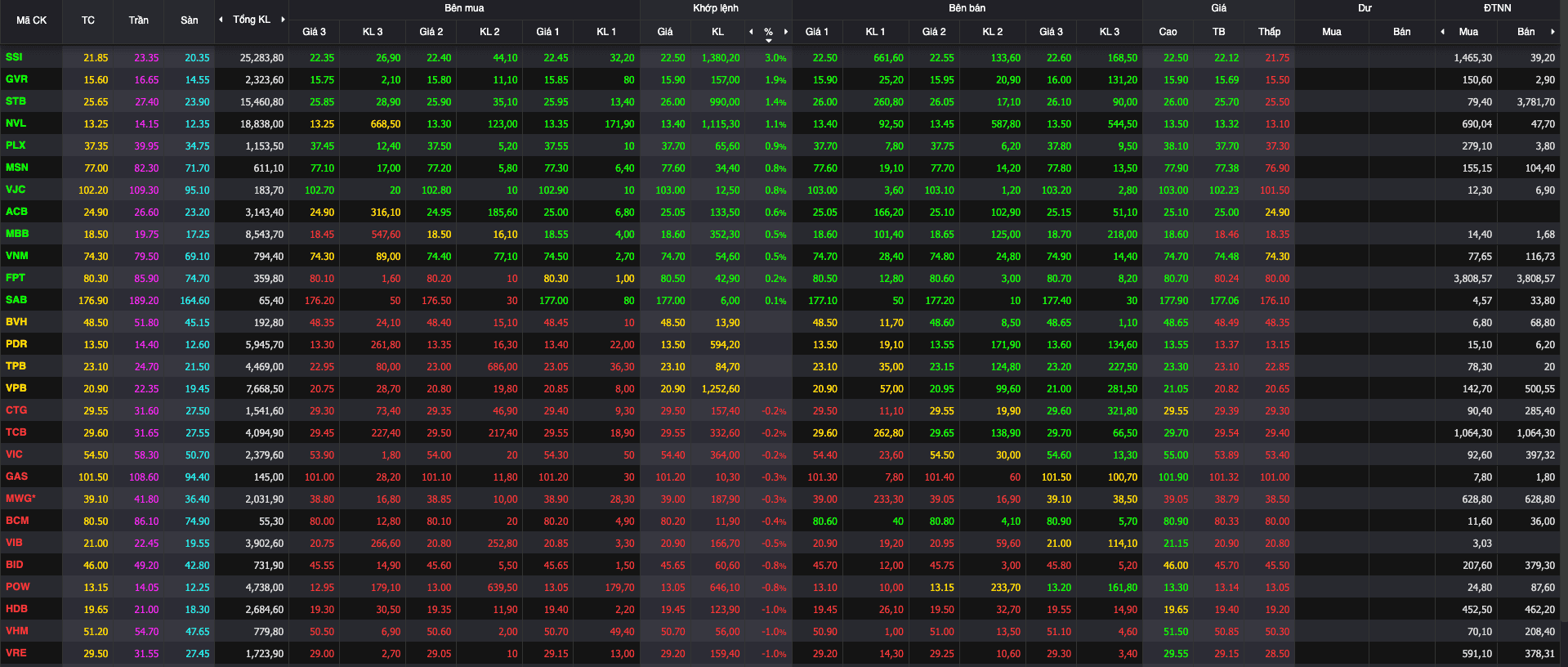Click the Mua header under ĐTNN
Screen dimensions: 1568x667
pos(1468,32)
